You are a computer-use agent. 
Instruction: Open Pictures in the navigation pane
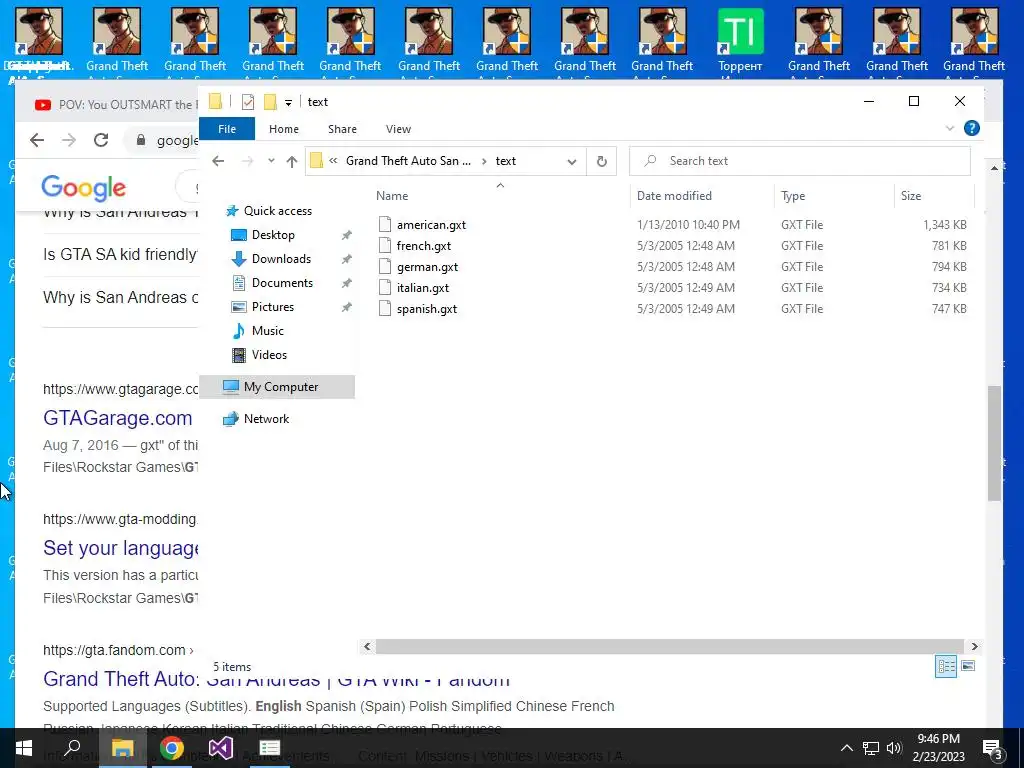tap(272, 306)
